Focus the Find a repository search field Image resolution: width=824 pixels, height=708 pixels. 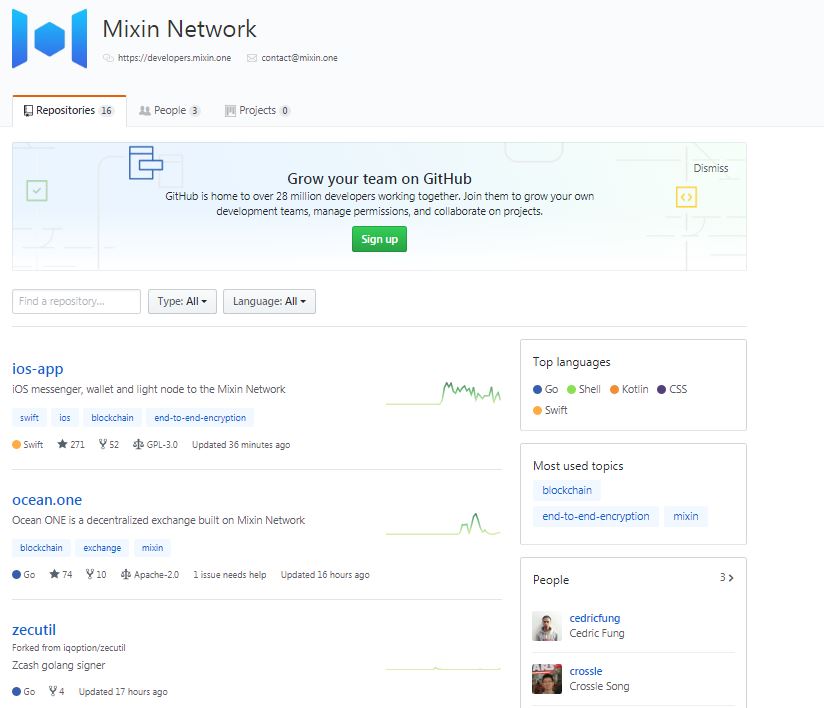click(x=76, y=301)
